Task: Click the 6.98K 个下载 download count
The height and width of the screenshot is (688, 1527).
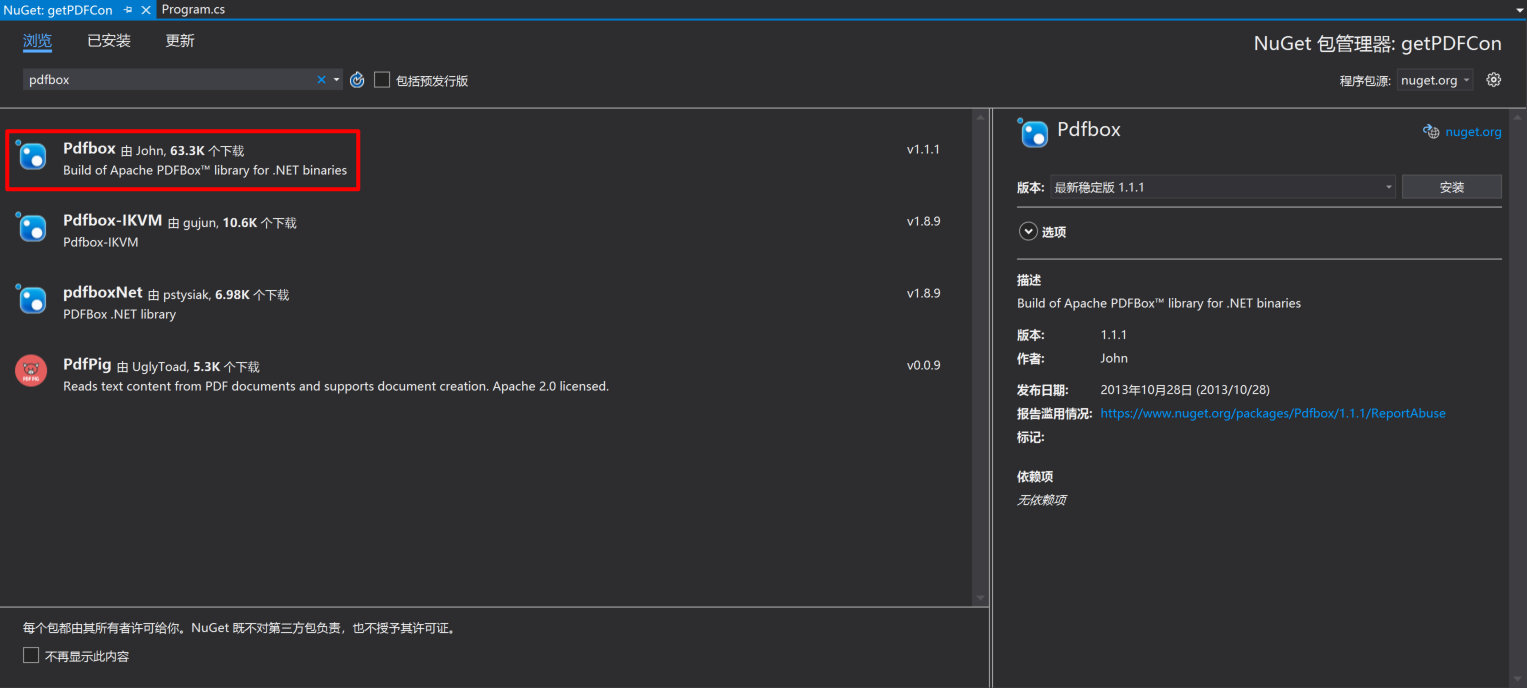Action: (x=252, y=295)
